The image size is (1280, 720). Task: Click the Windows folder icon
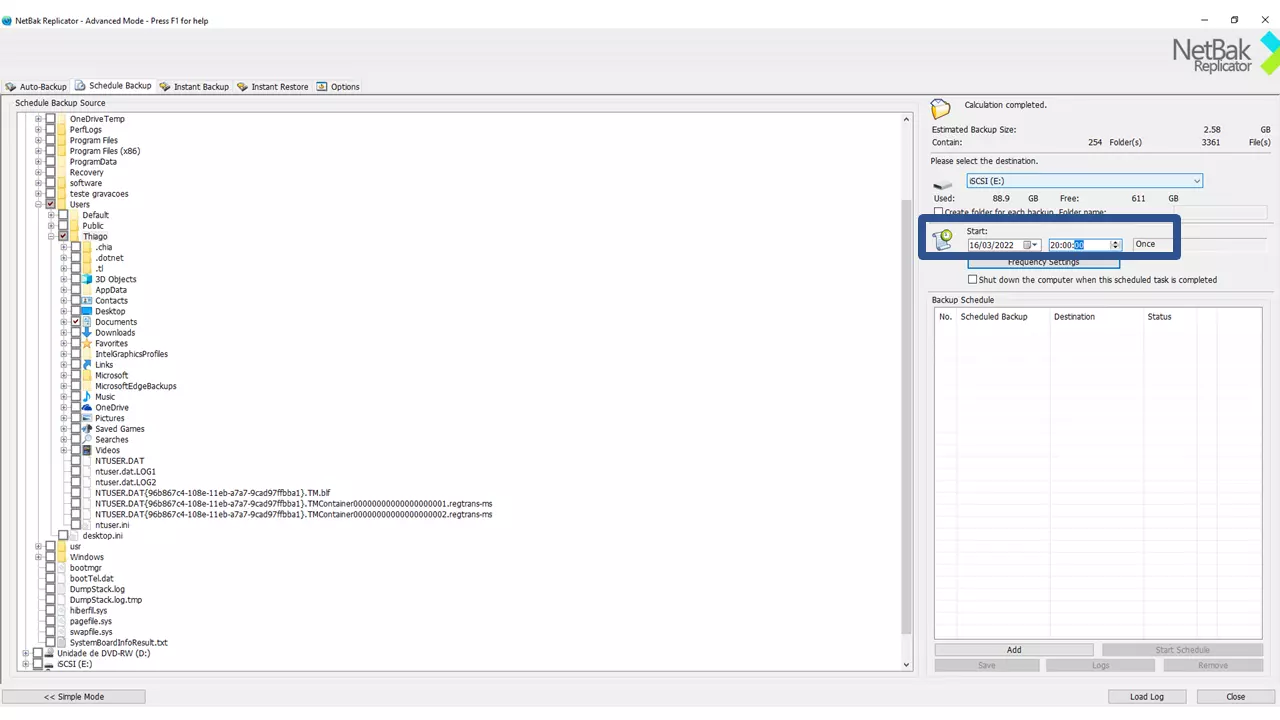[x=62, y=557]
